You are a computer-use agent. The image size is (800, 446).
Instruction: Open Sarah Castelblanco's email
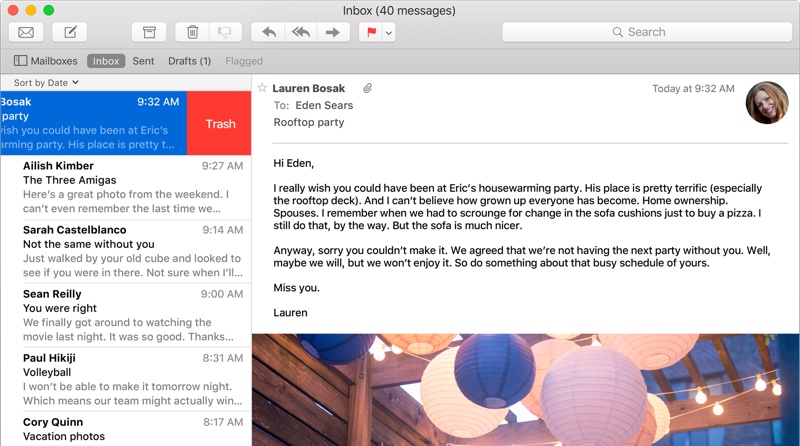[x=126, y=252]
